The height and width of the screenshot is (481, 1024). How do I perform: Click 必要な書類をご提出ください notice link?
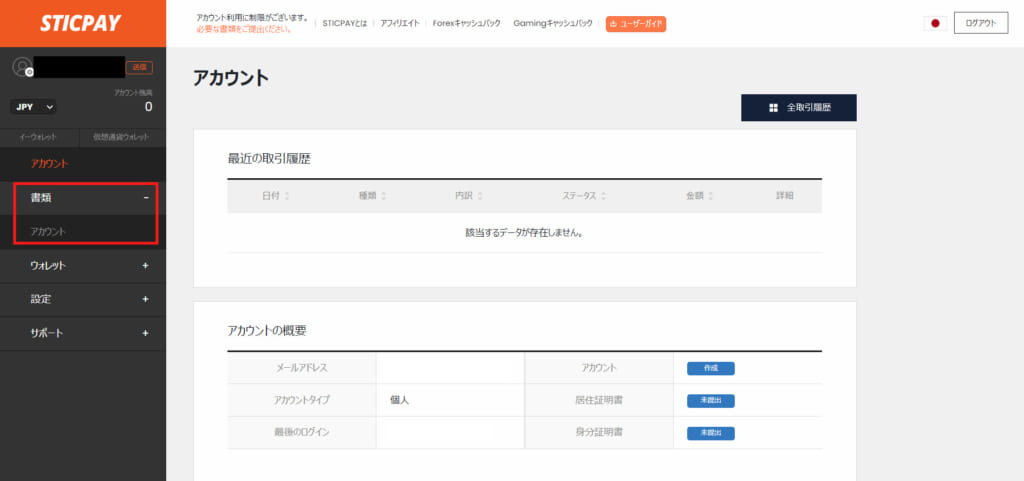tap(244, 29)
